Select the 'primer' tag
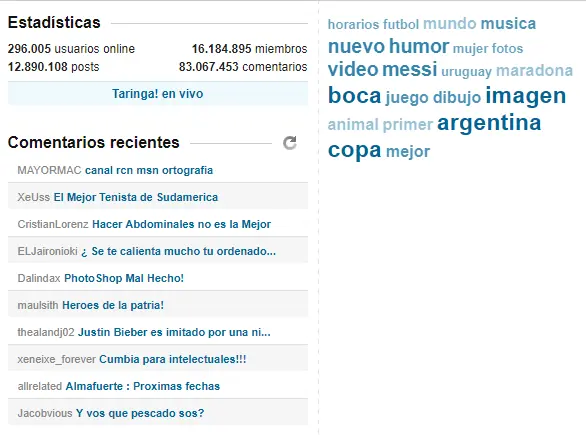Screen dimensions: 586x435 click(x=408, y=125)
